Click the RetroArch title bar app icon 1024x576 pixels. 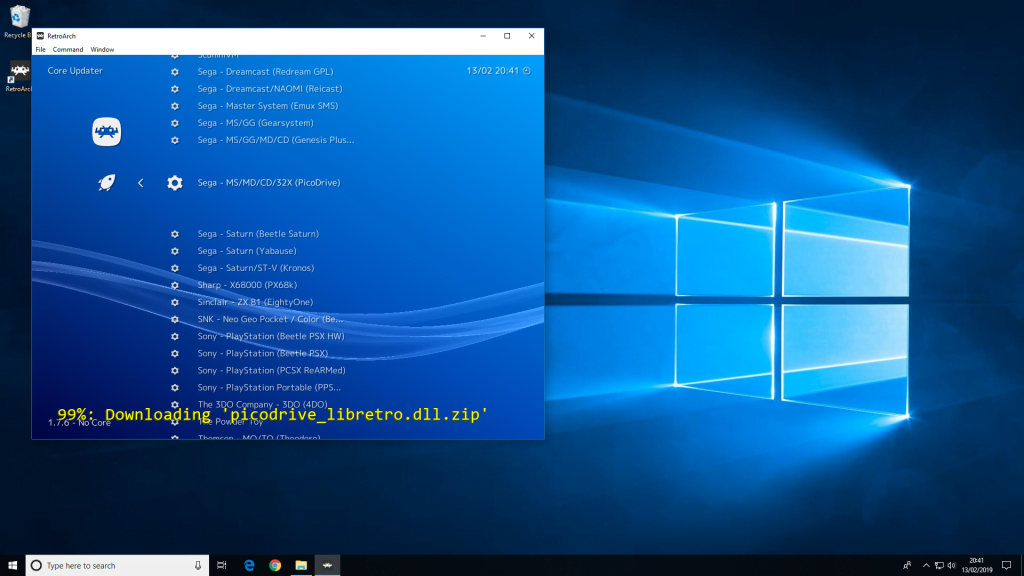40,36
